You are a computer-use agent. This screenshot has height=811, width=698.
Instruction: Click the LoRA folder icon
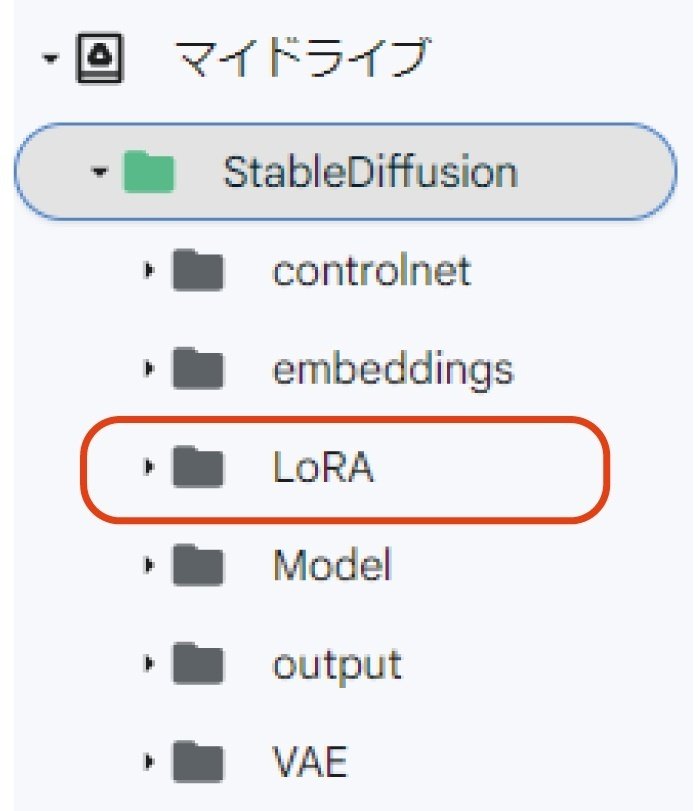coord(198,467)
